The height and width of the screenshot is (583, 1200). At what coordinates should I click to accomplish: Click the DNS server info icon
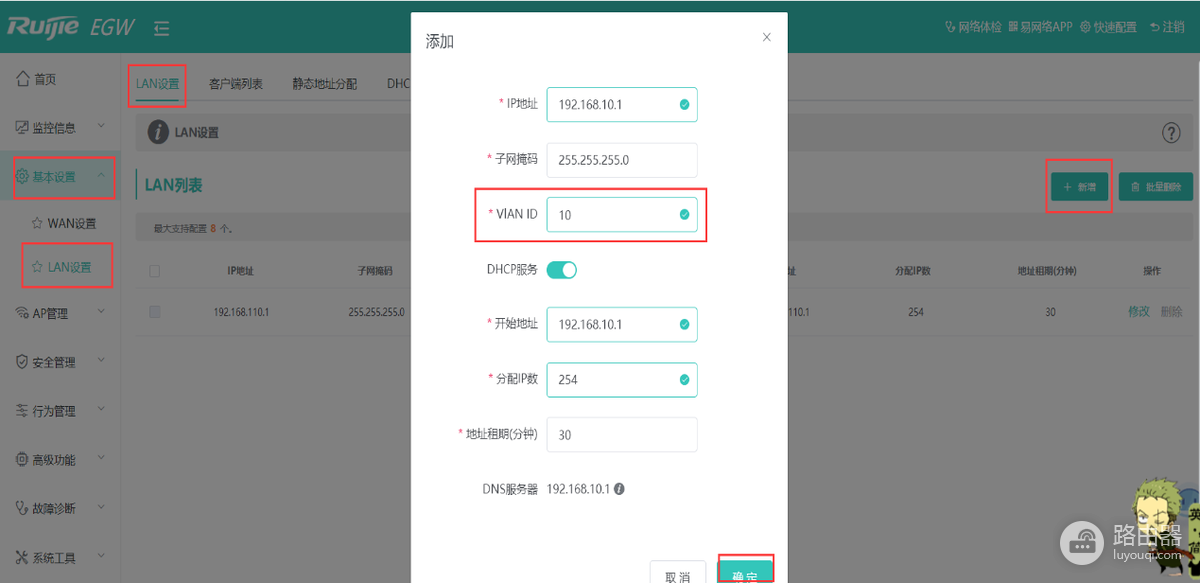[x=620, y=489]
